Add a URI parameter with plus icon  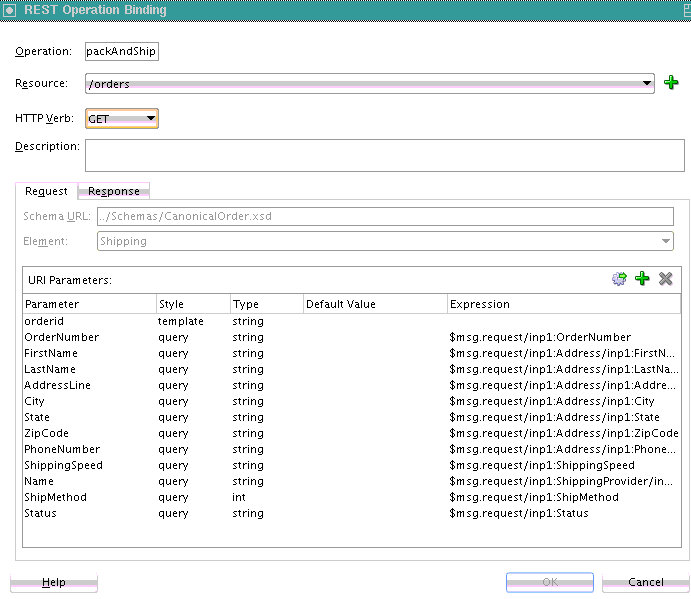(642, 279)
